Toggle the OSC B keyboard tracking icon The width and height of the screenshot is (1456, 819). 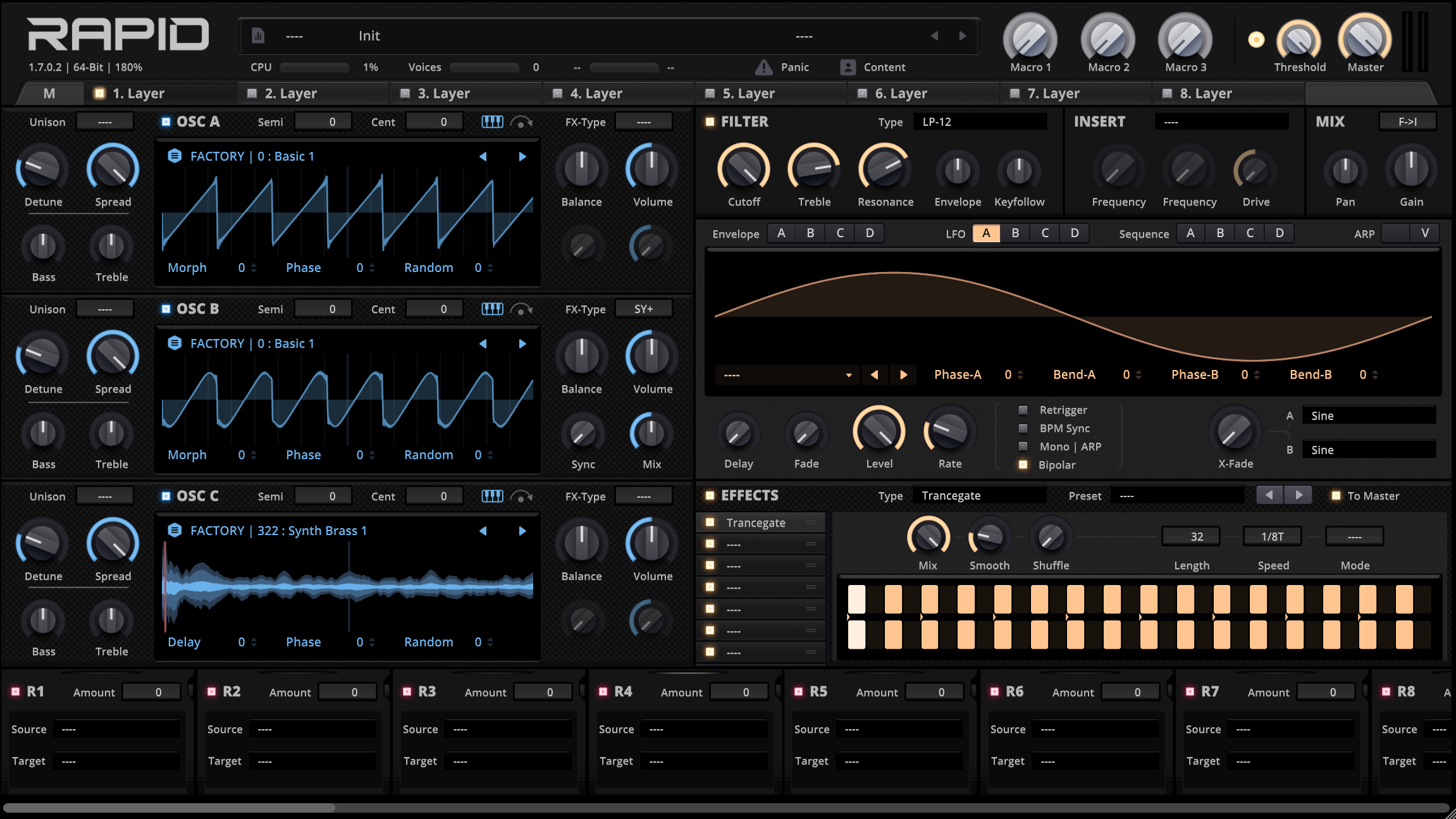tap(492, 309)
